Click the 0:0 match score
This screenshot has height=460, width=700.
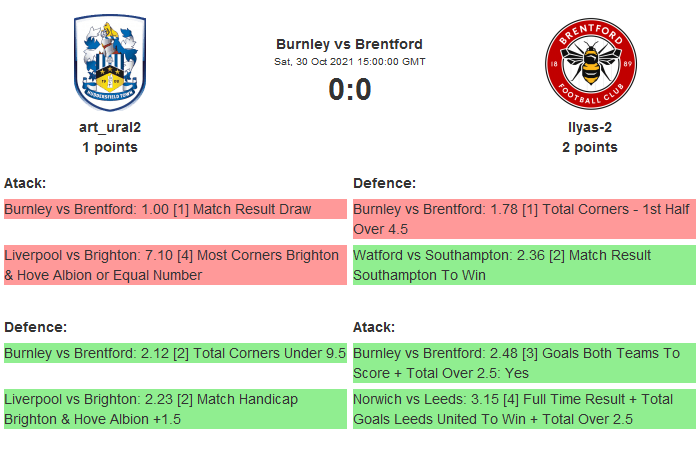click(349, 90)
